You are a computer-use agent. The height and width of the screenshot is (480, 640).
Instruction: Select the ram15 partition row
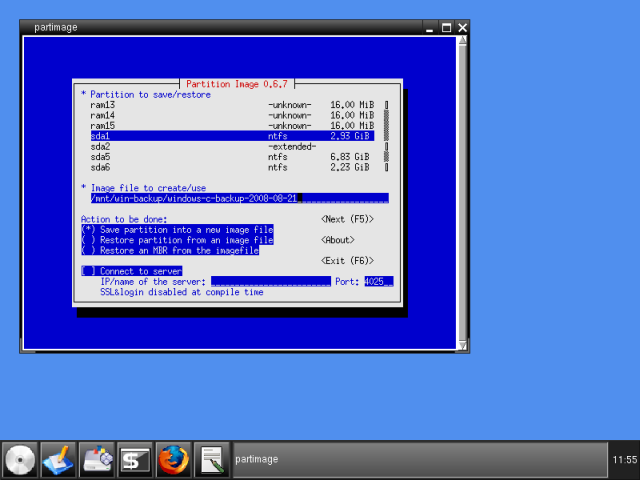[x=232, y=126]
